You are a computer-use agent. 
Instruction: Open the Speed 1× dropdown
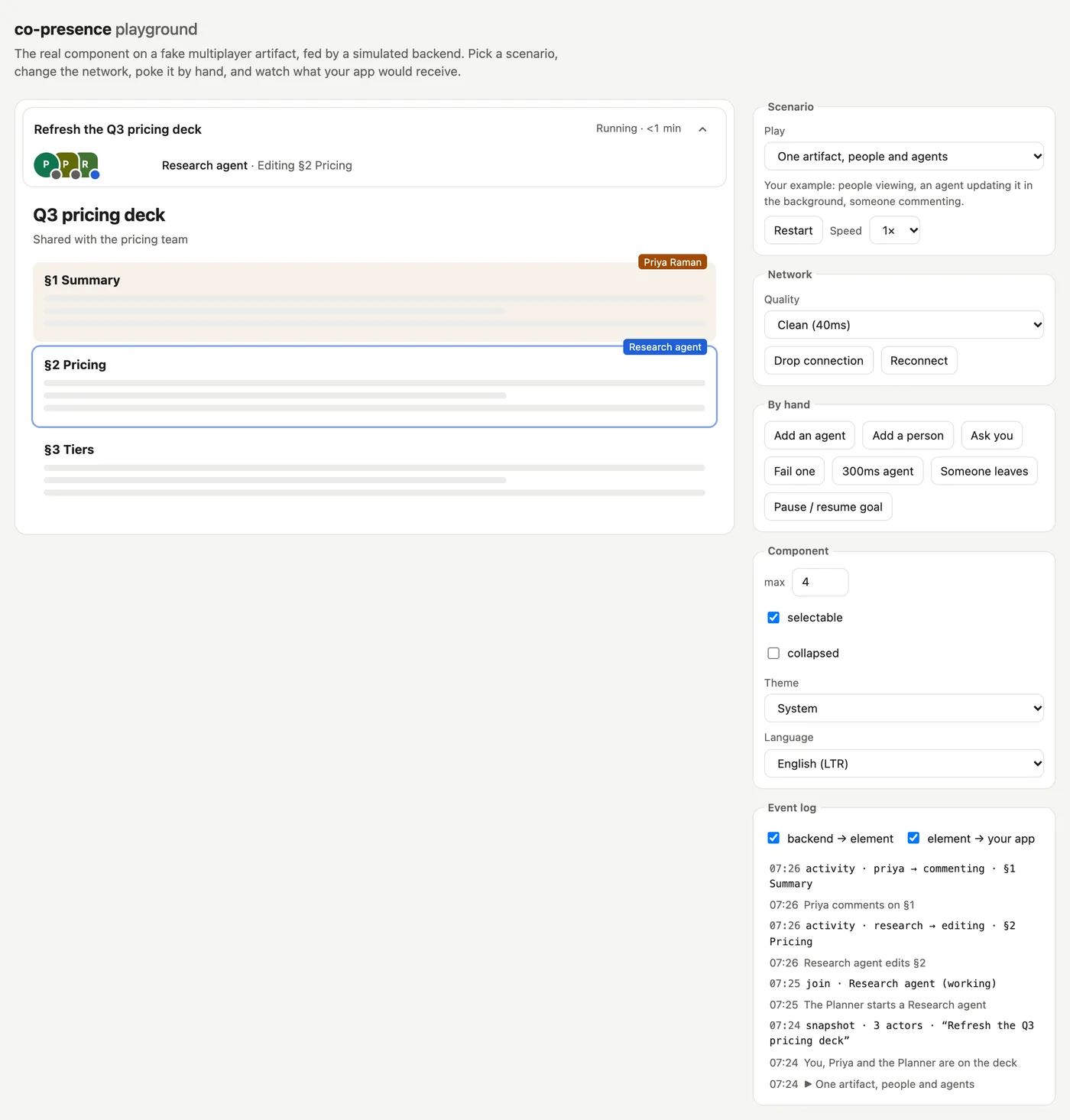point(895,230)
